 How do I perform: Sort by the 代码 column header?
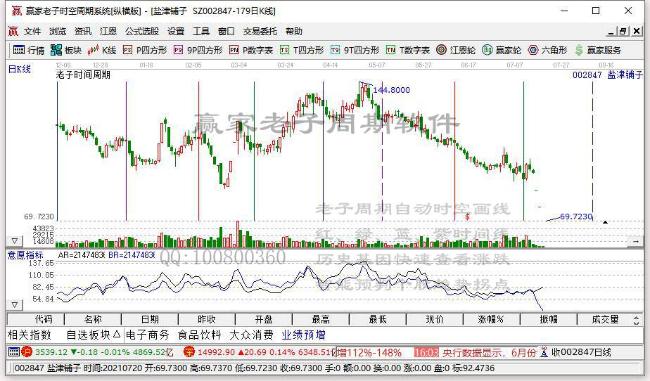[36, 319]
